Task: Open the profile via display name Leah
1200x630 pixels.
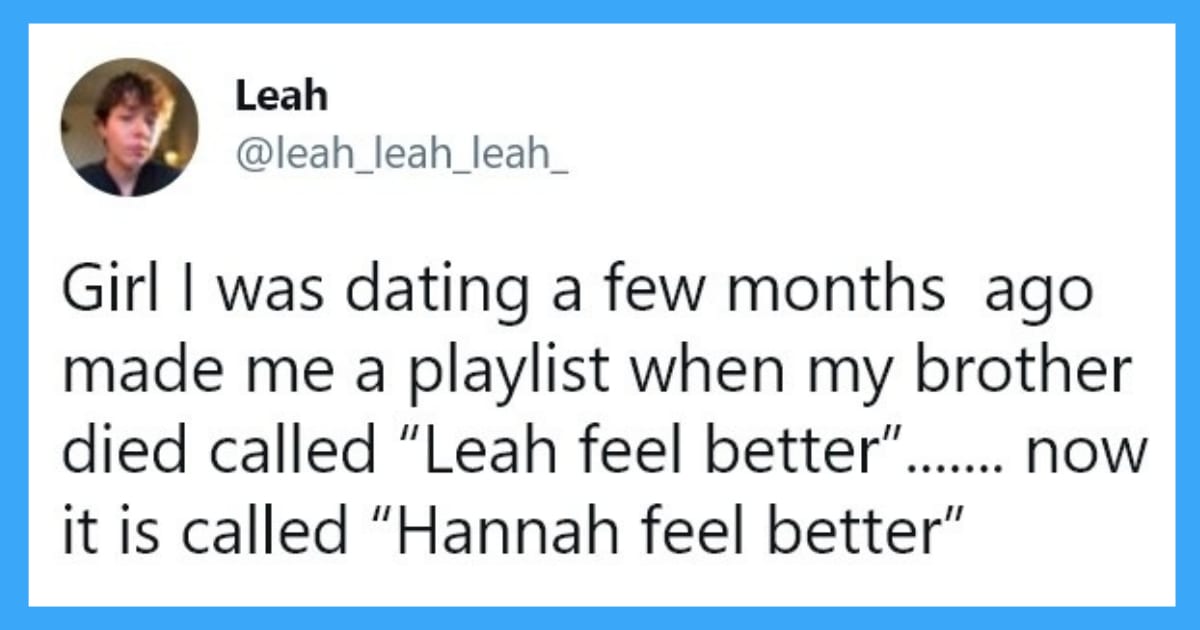Action: point(281,97)
